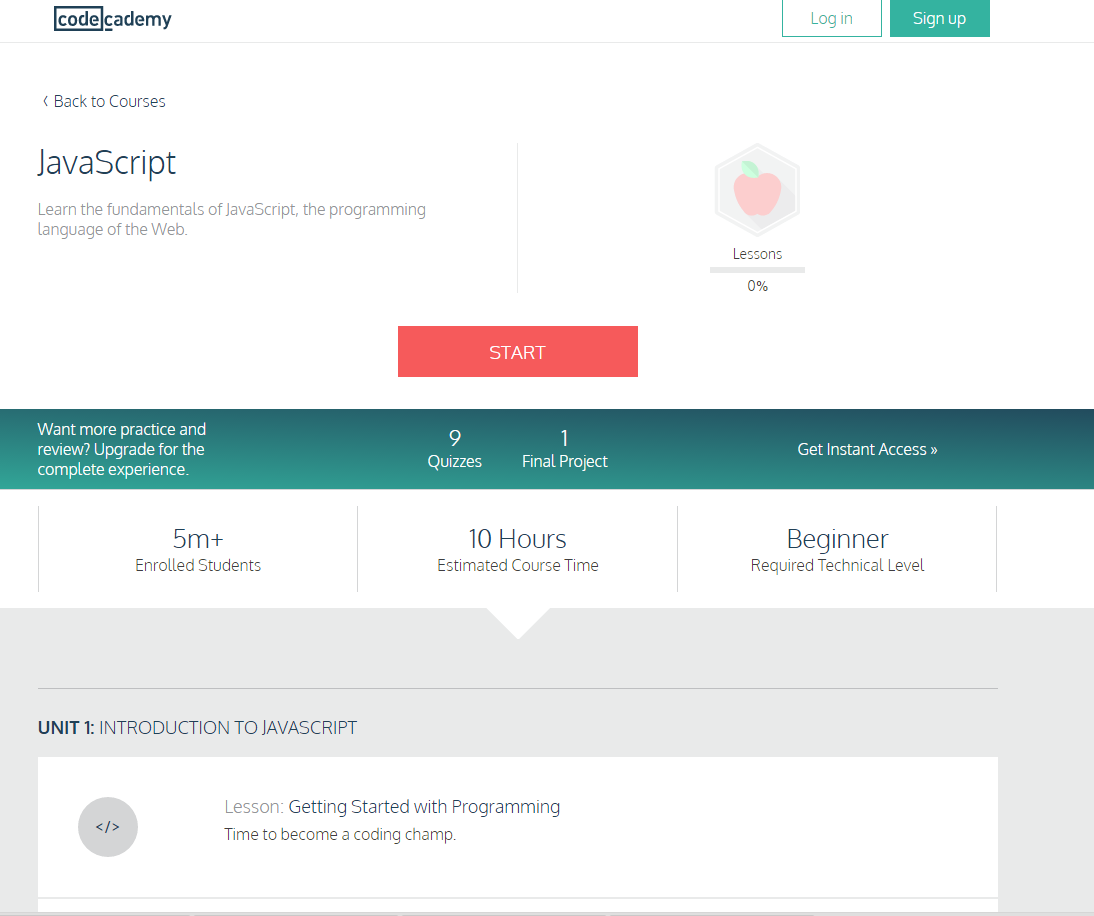Click the code brackets lesson icon
This screenshot has width=1094, height=916.
pos(107,827)
